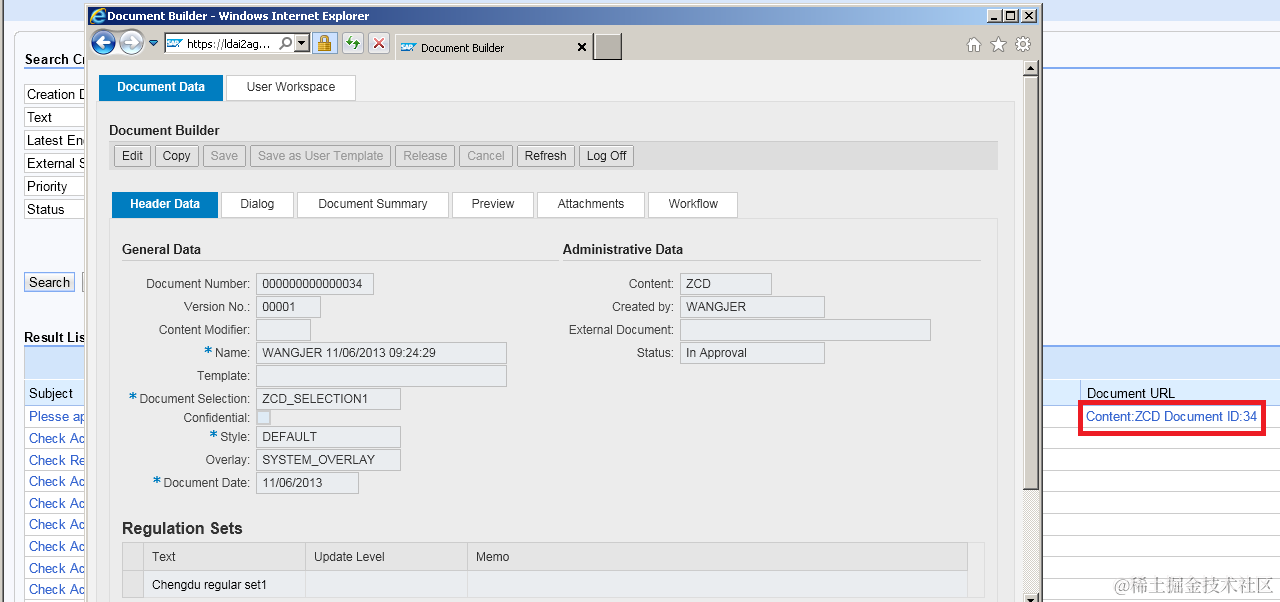Expand the recent pages chevron next to Forward

click(152, 43)
